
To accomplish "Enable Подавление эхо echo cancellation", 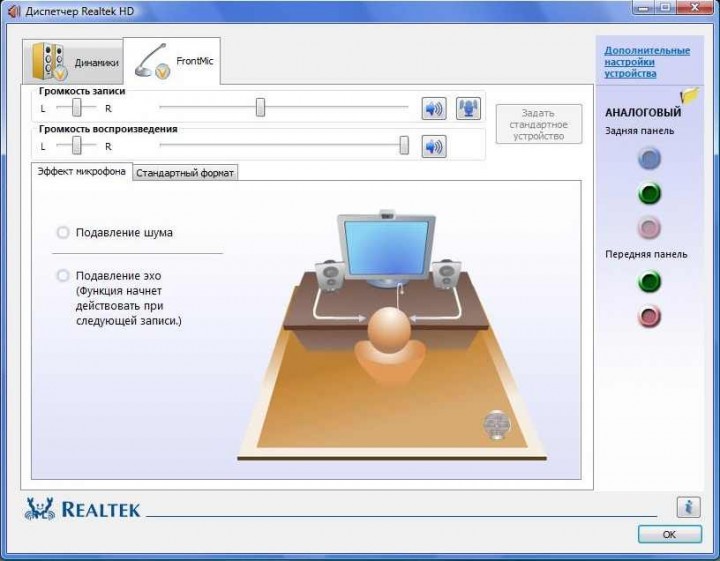I will tap(63, 275).
